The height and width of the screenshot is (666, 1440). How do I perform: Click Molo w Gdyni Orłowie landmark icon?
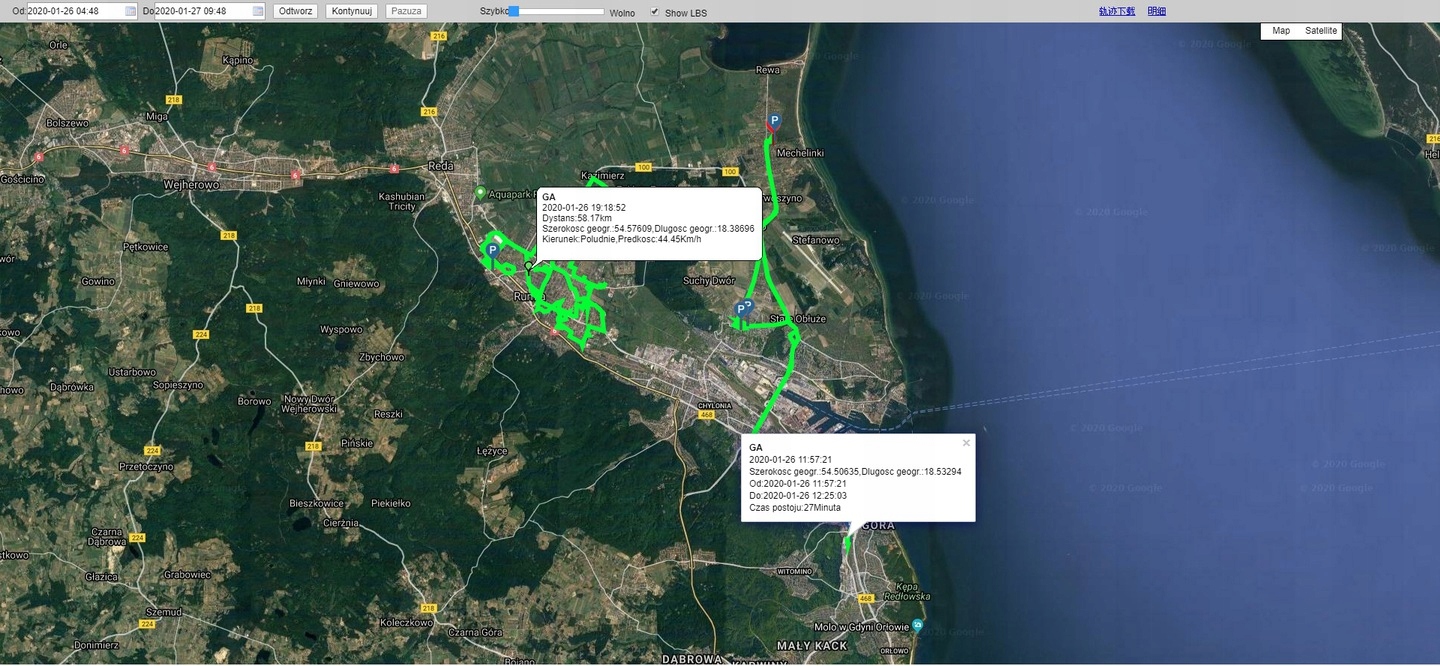pyautogui.click(x=918, y=626)
